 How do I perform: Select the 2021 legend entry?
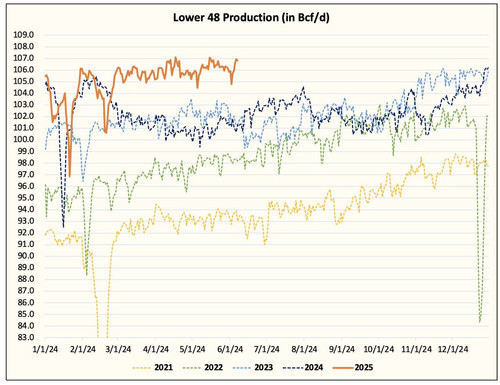pos(152,368)
